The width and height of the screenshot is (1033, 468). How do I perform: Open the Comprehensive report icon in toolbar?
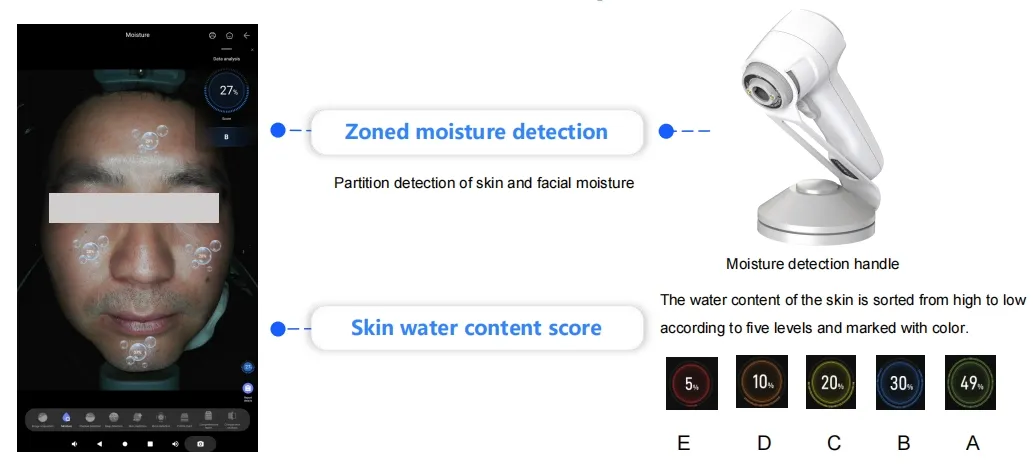click(x=208, y=417)
